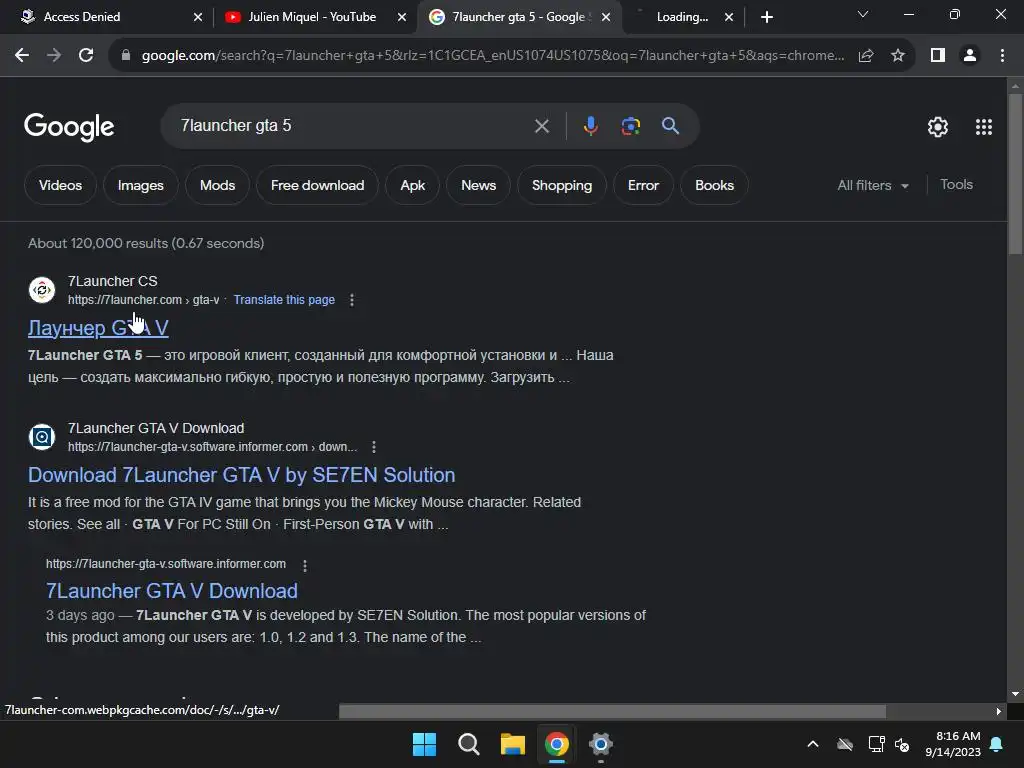This screenshot has width=1024, height=768.
Task: Open more options for software.informer.com sub-result
Action: coord(305,565)
